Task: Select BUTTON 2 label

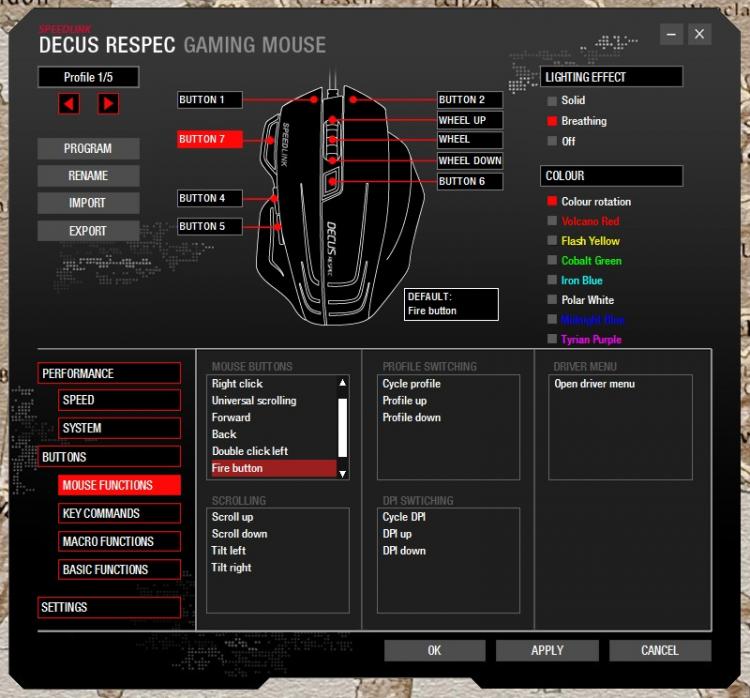Action: click(470, 100)
